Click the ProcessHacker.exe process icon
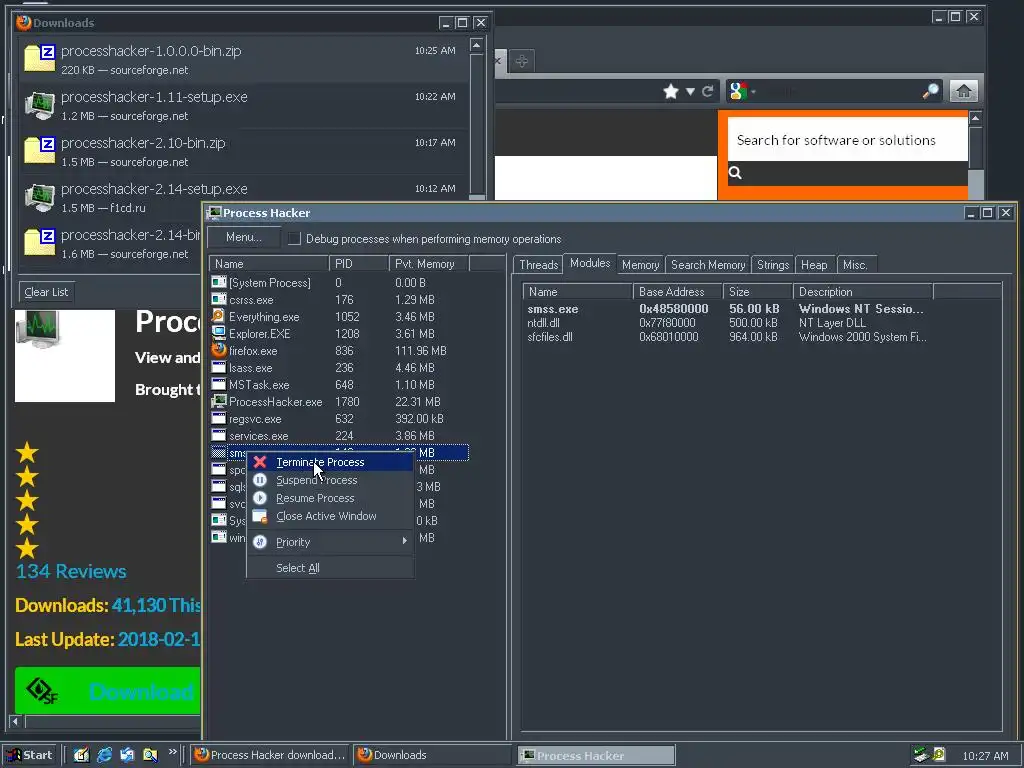This screenshot has width=1024, height=768. 219,402
